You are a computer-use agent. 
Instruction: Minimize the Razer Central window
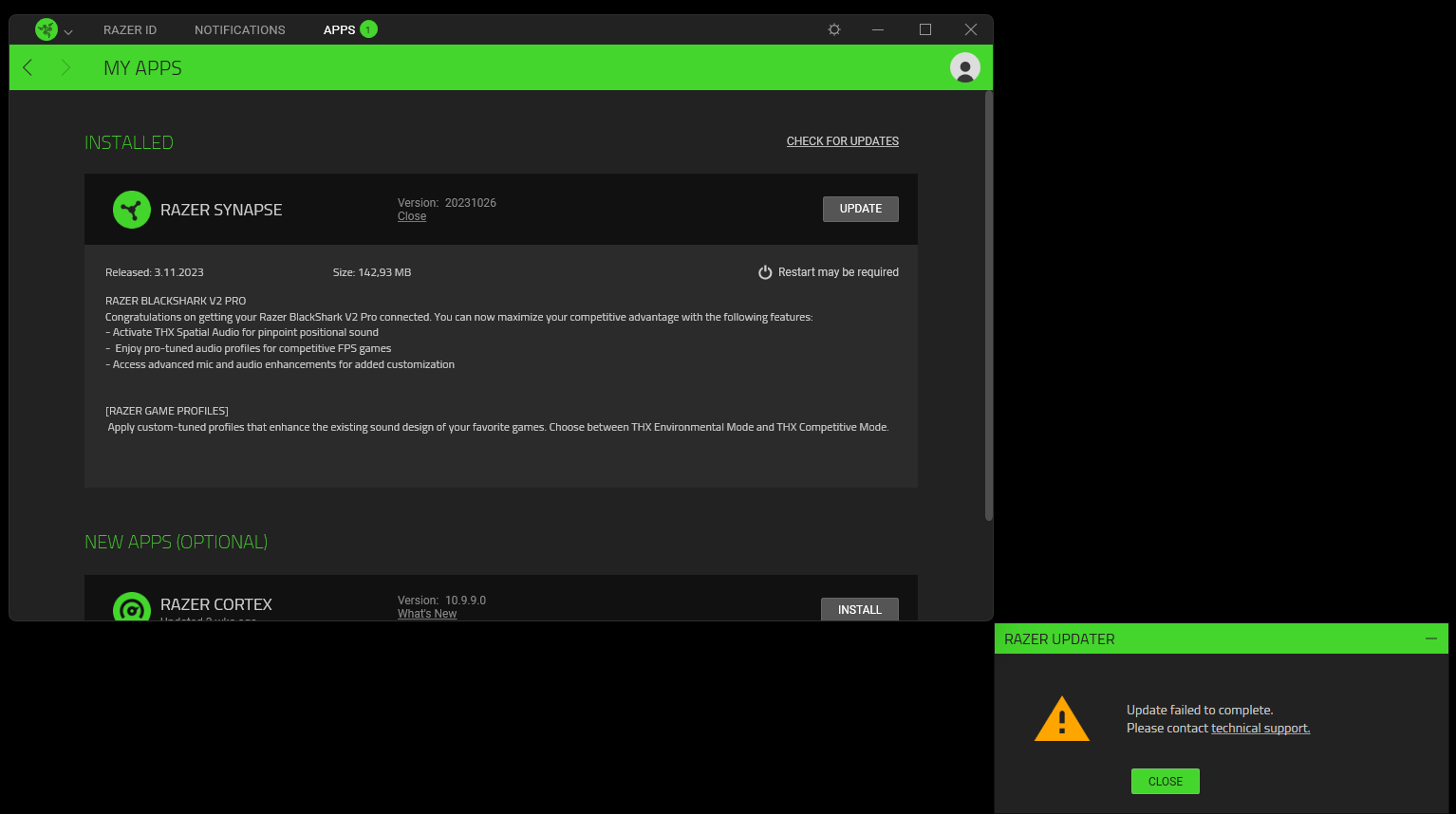(x=878, y=29)
